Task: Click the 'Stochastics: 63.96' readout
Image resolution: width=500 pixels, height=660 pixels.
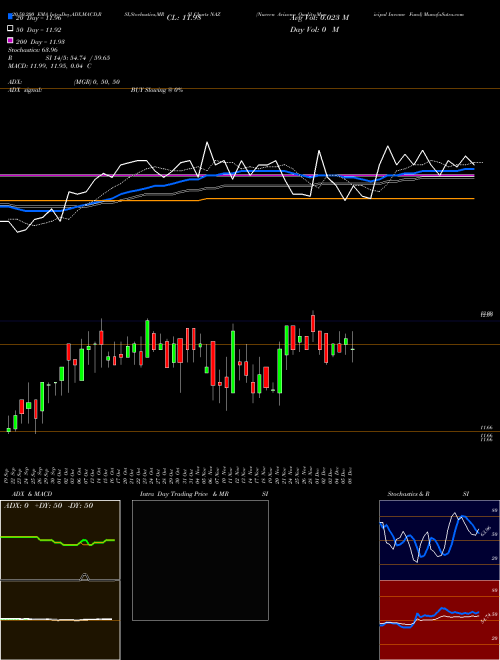Action: [x=32, y=50]
